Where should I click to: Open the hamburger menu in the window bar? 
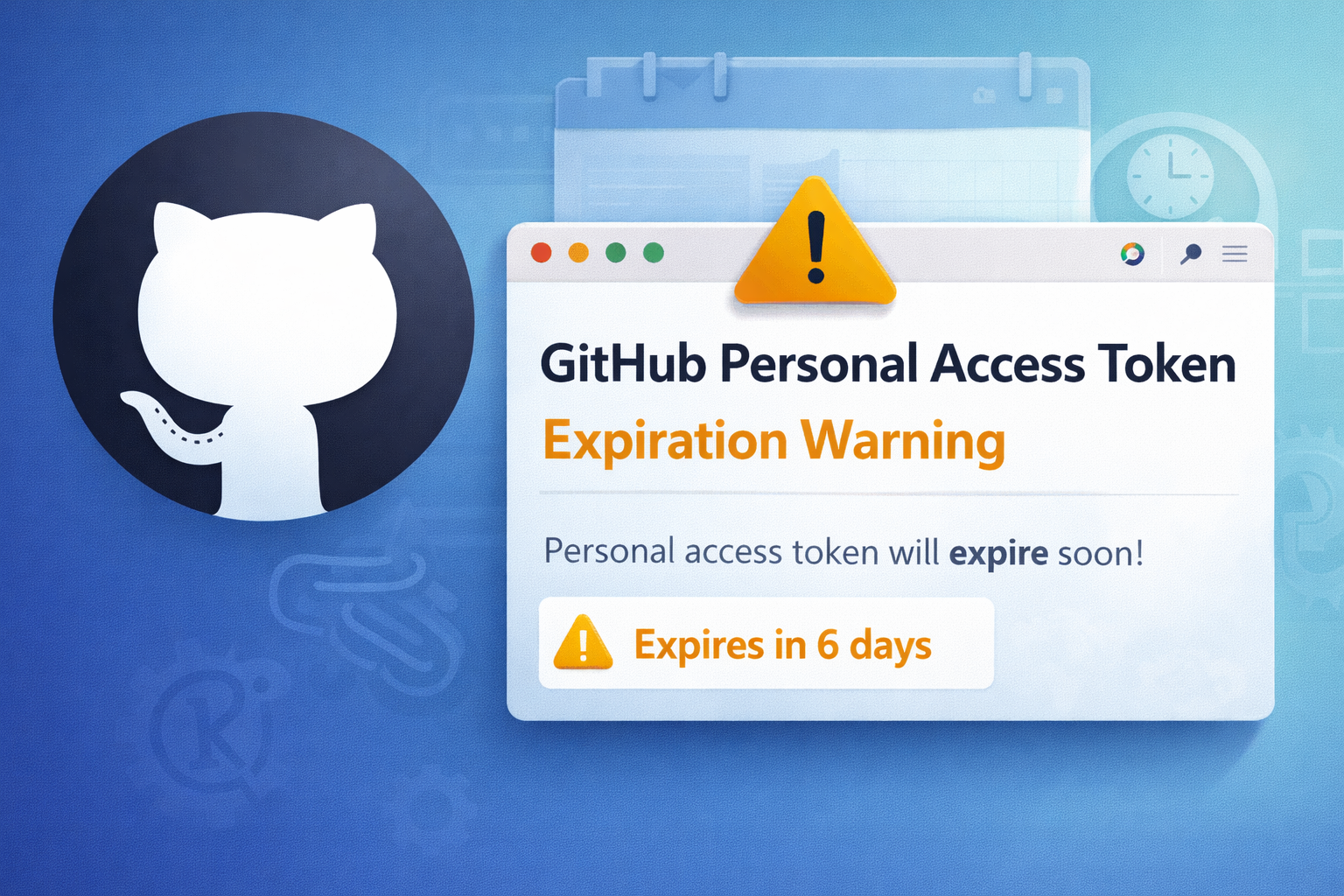click(1235, 254)
